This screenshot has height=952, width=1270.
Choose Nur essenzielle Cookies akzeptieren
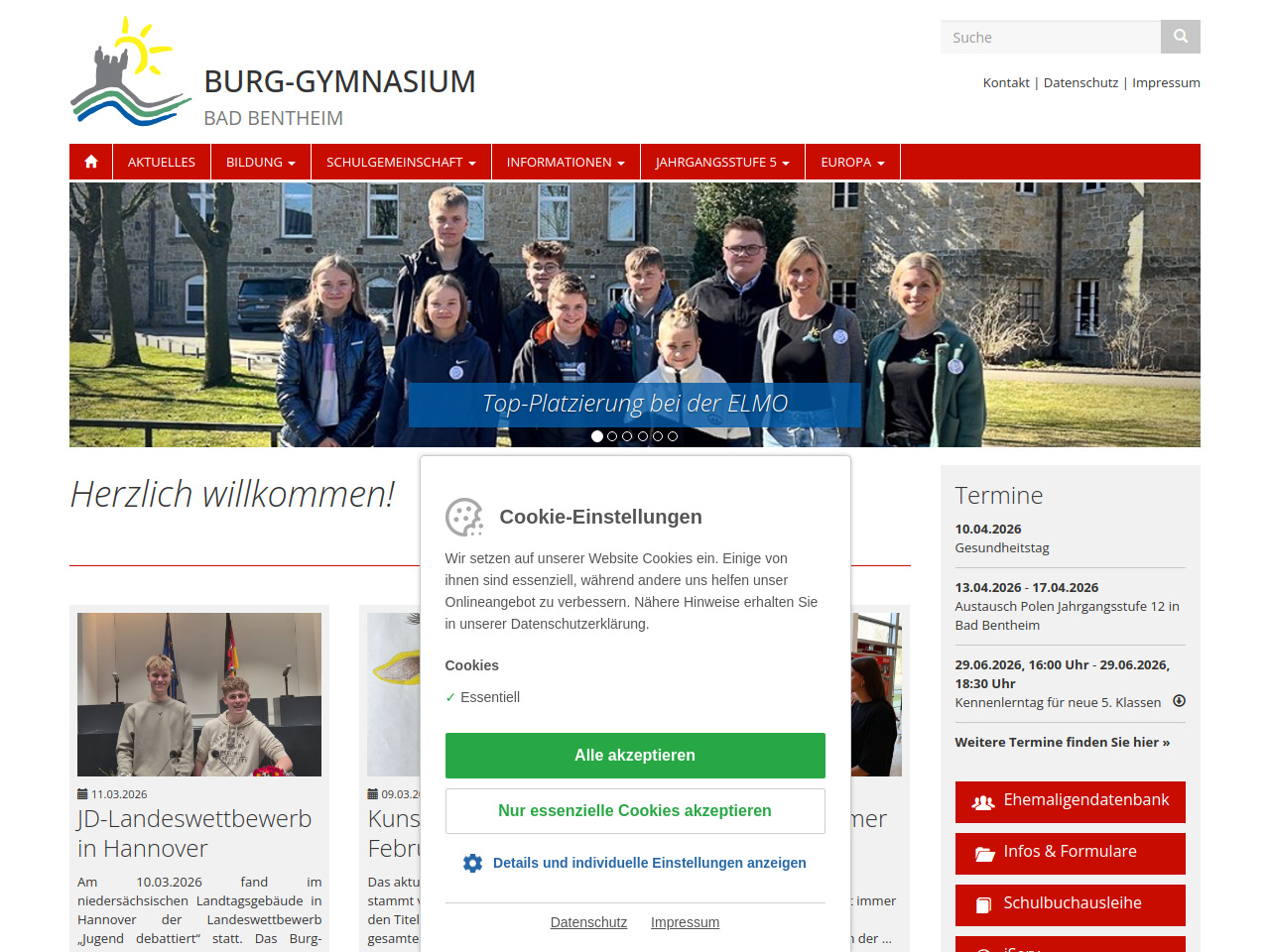[x=635, y=811]
